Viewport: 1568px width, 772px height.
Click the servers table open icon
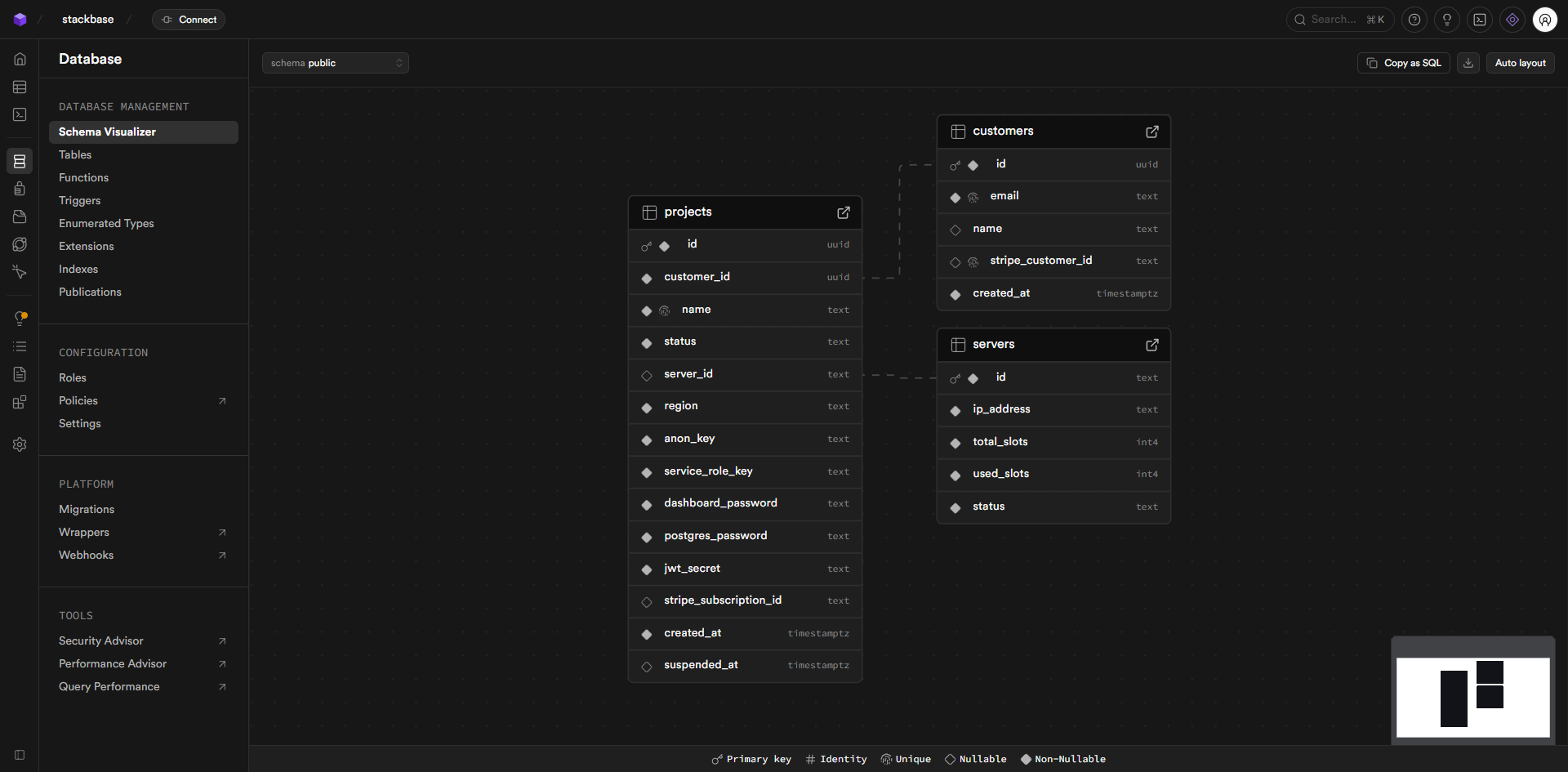[1151, 345]
